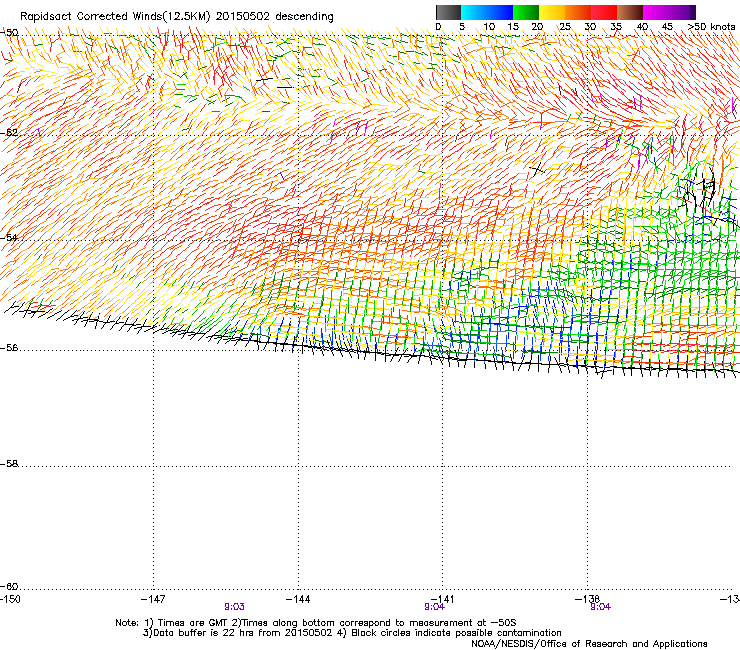Click the '>50 knots' legend label

(711, 27)
